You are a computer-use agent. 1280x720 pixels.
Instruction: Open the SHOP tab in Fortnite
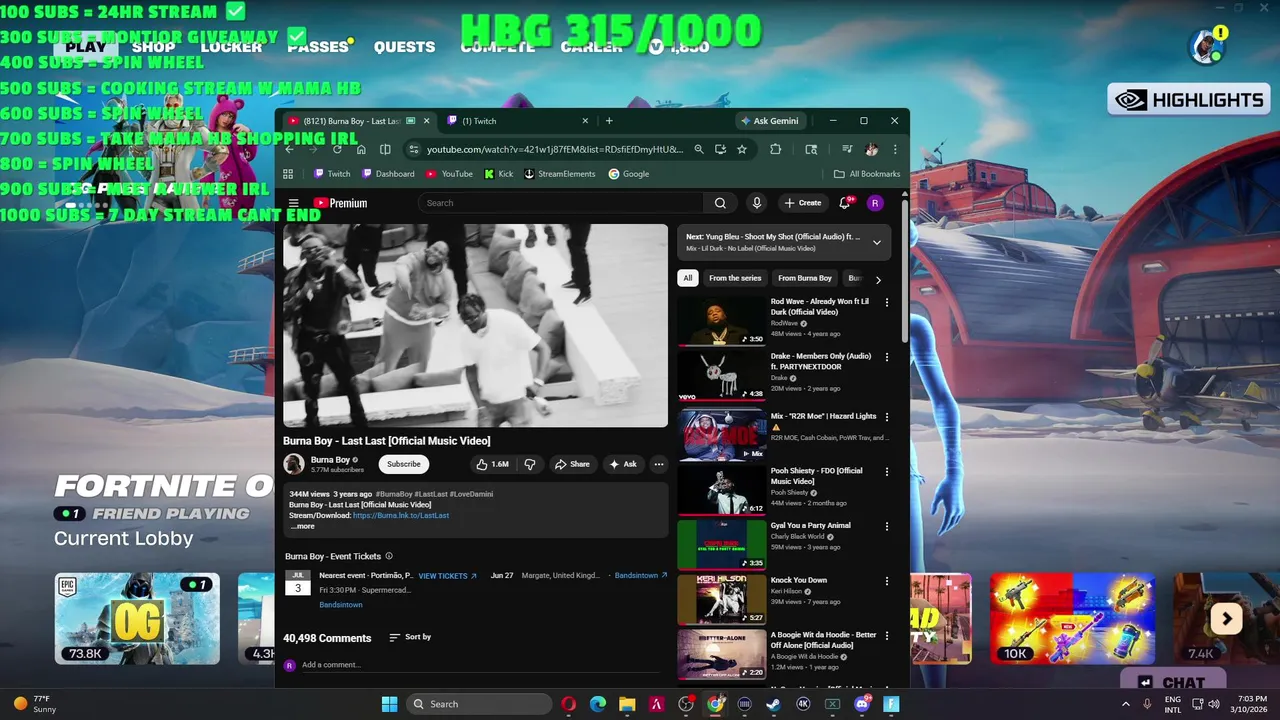[154, 47]
